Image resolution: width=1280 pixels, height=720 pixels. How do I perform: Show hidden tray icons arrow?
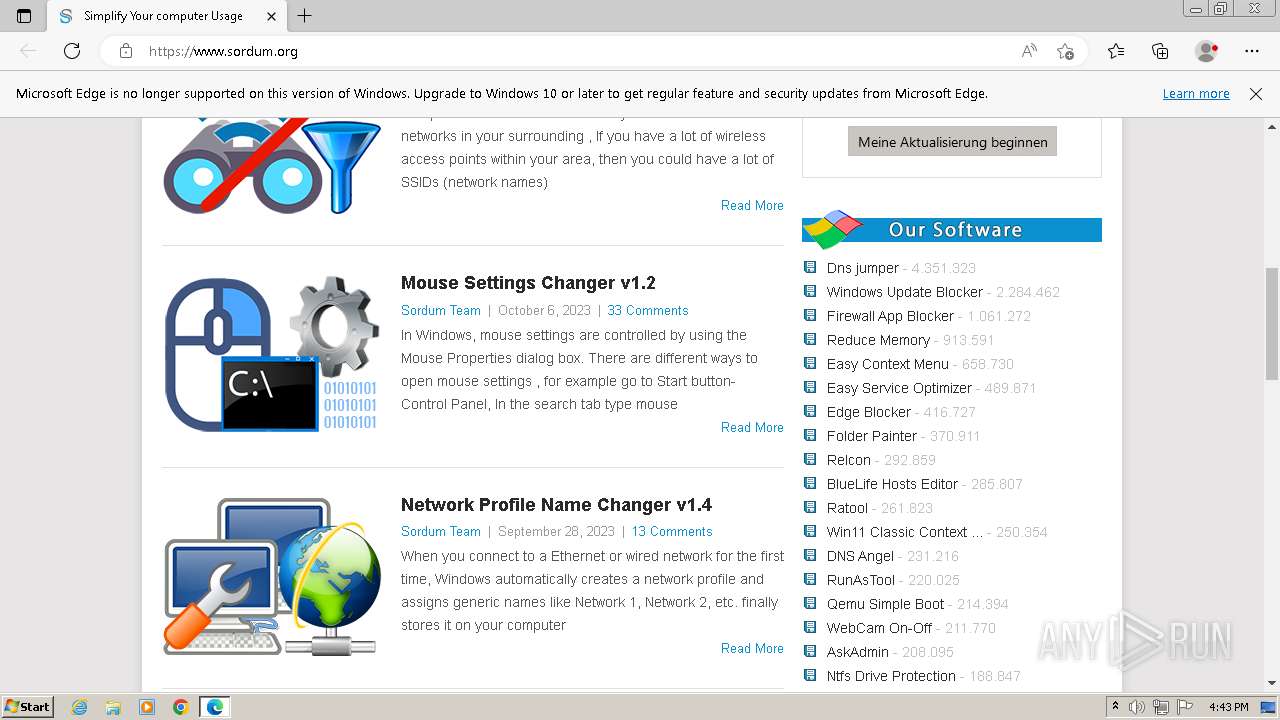pos(1116,707)
